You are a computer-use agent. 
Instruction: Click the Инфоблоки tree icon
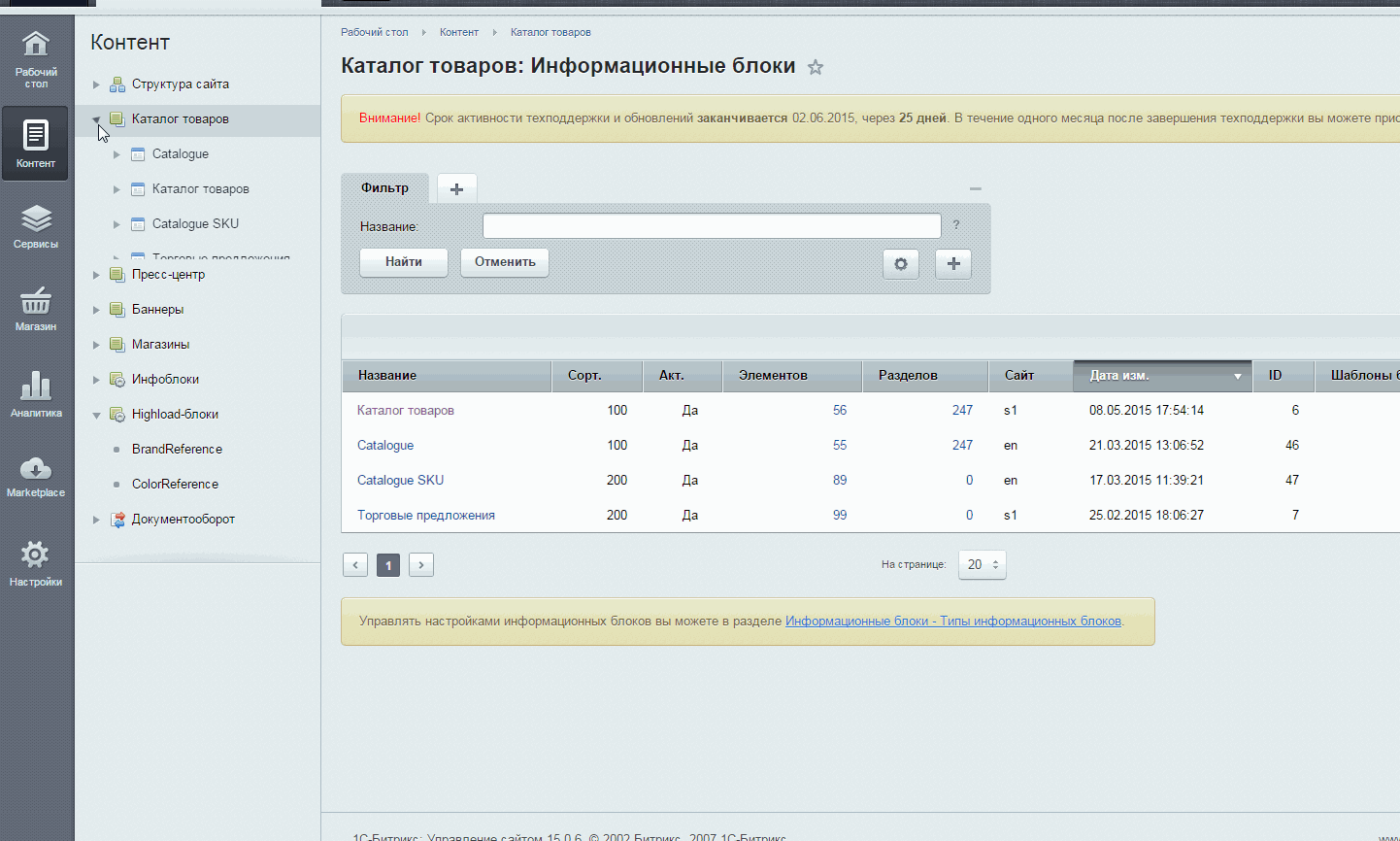point(117,380)
